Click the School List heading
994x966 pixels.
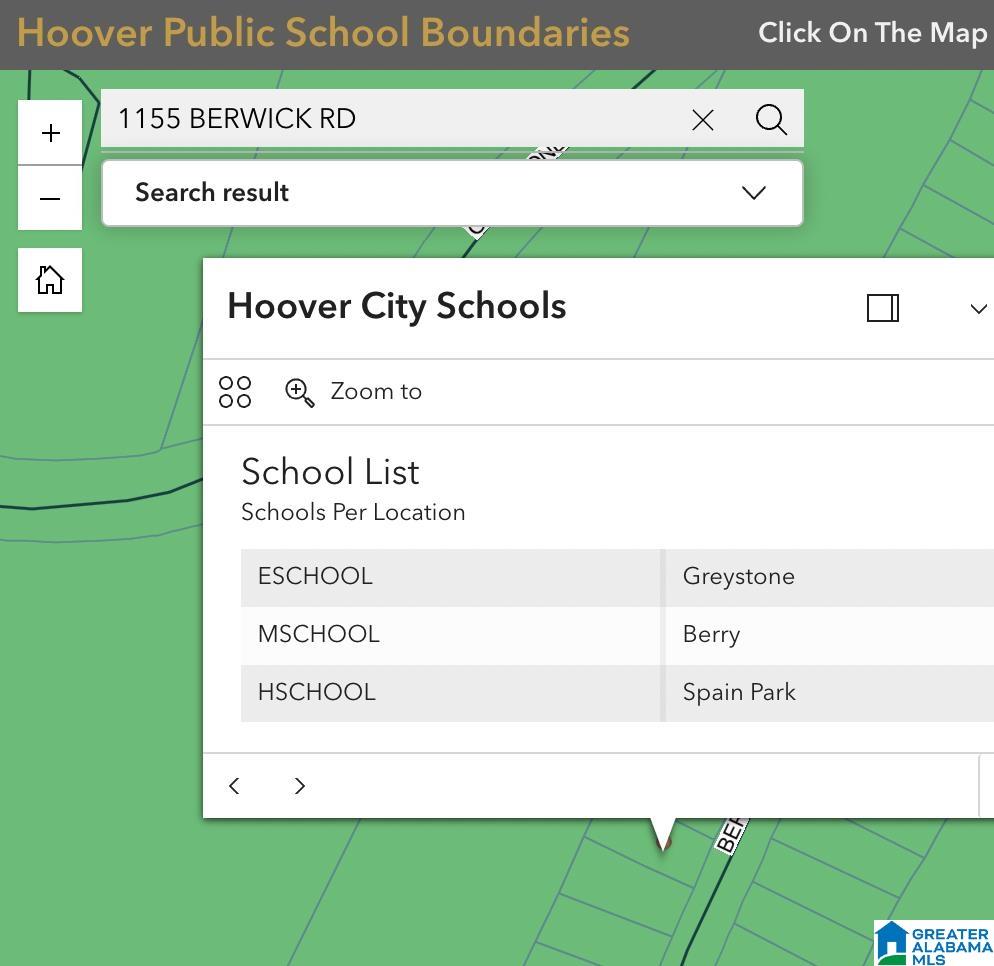pos(330,472)
